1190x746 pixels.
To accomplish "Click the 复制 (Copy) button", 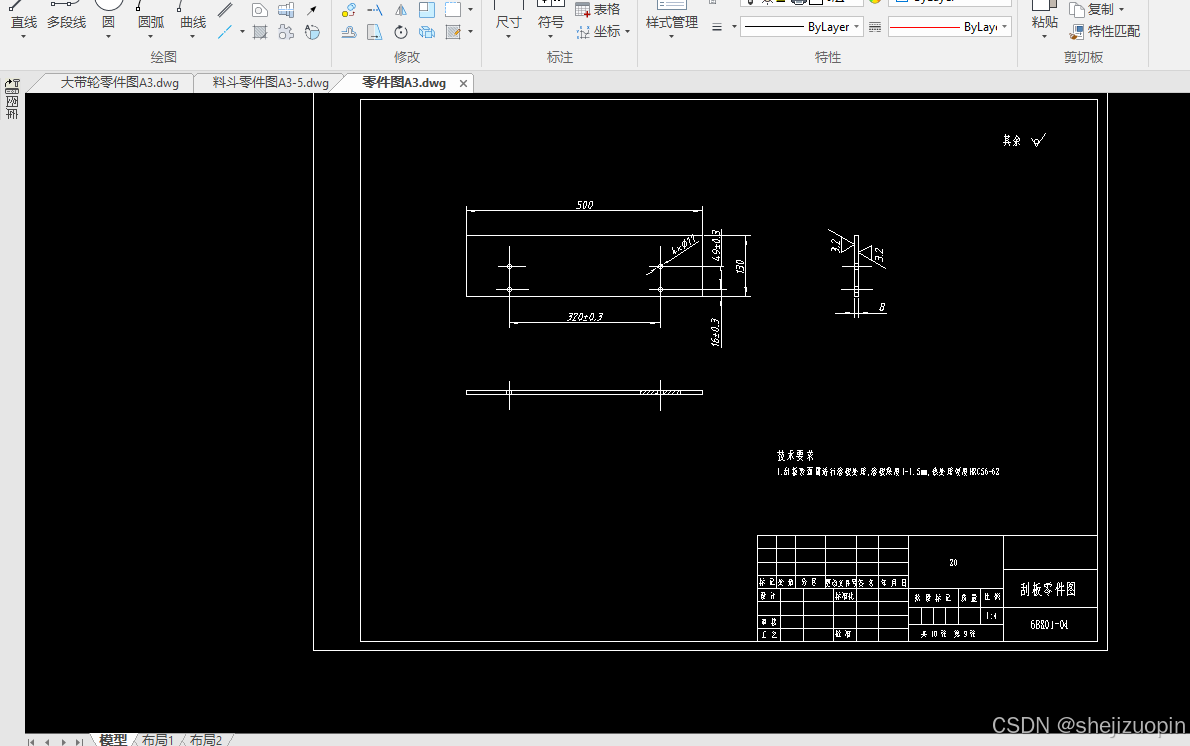I will pyautogui.click(x=1091, y=10).
